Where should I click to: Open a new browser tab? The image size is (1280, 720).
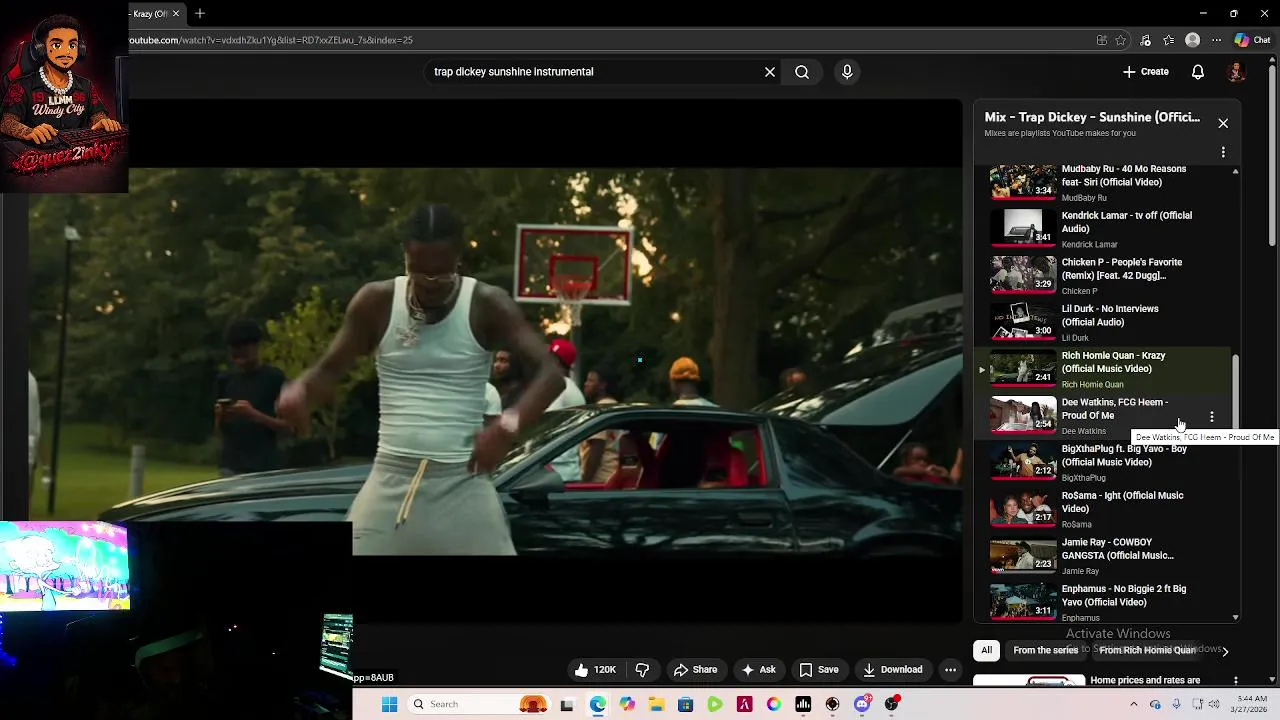200,13
